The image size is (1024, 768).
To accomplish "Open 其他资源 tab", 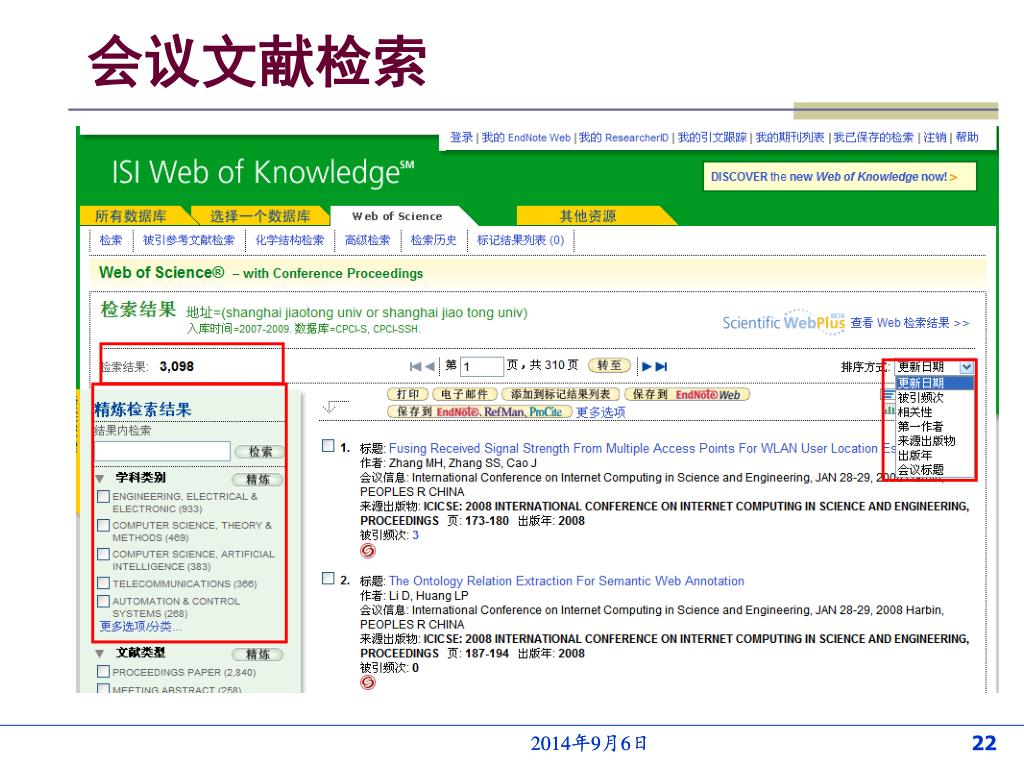I will 588,216.
